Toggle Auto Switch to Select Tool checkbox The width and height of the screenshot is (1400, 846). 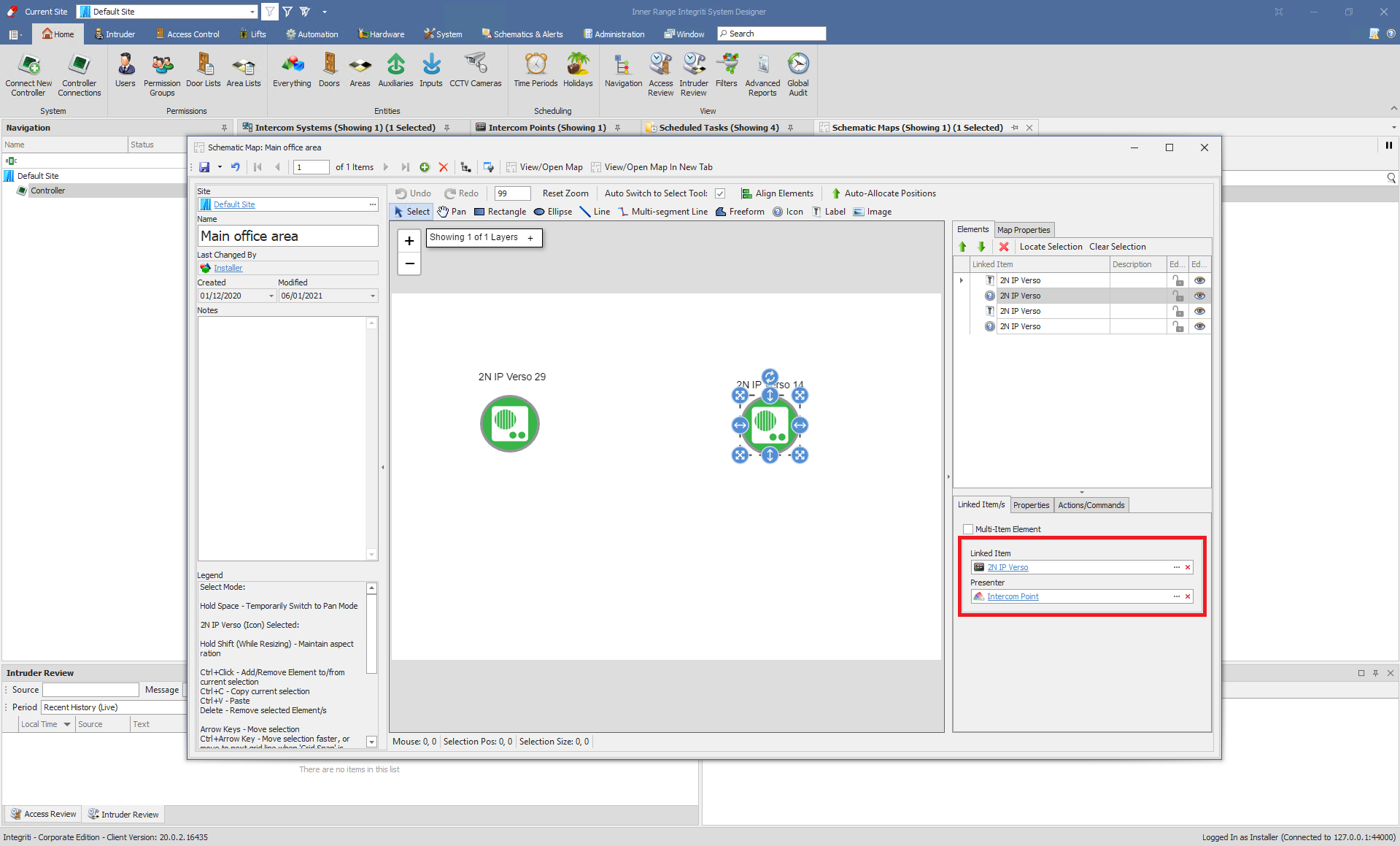coord(720,193)
